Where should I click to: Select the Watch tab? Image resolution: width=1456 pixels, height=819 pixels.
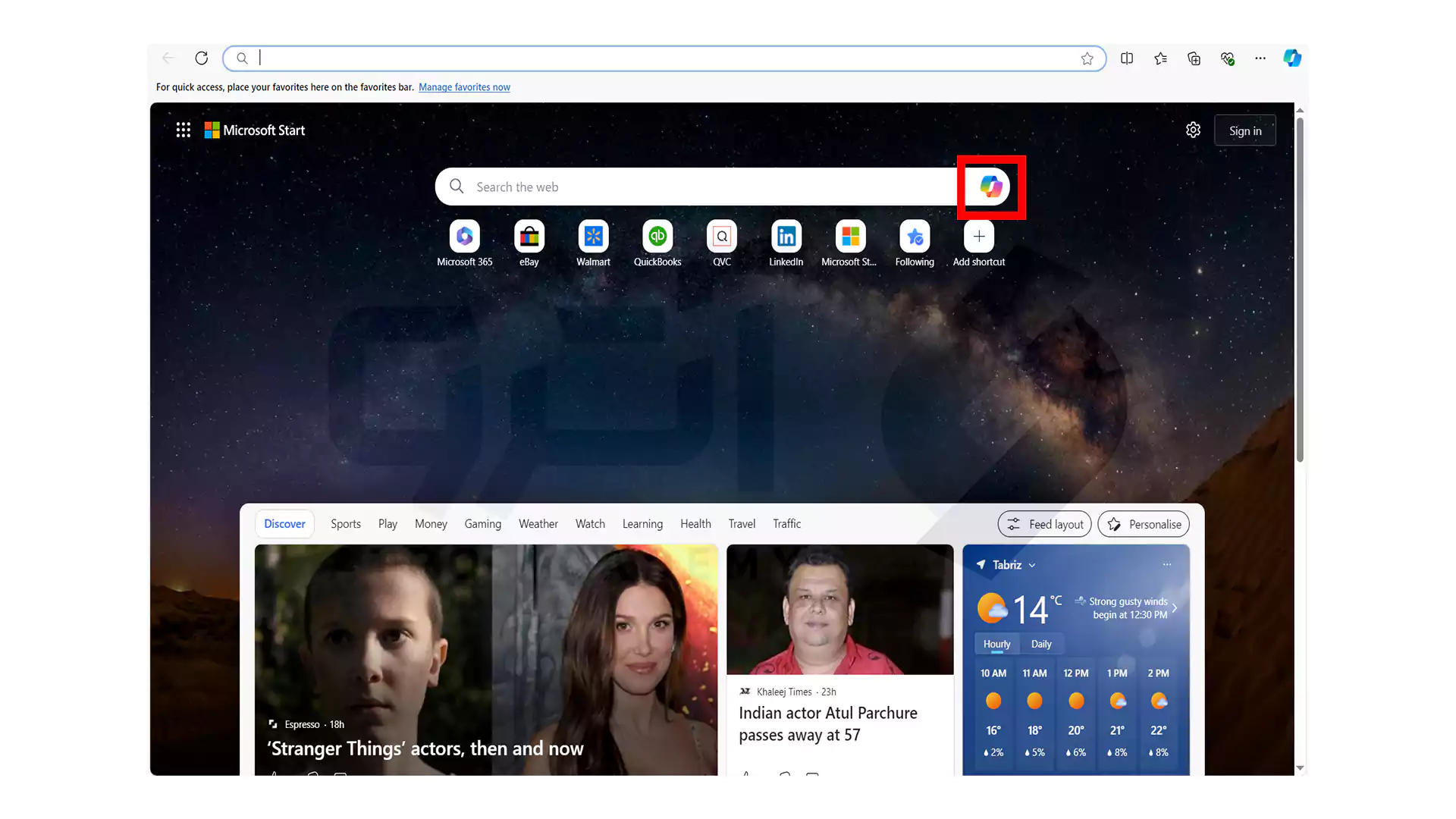(x=590, y=524)
